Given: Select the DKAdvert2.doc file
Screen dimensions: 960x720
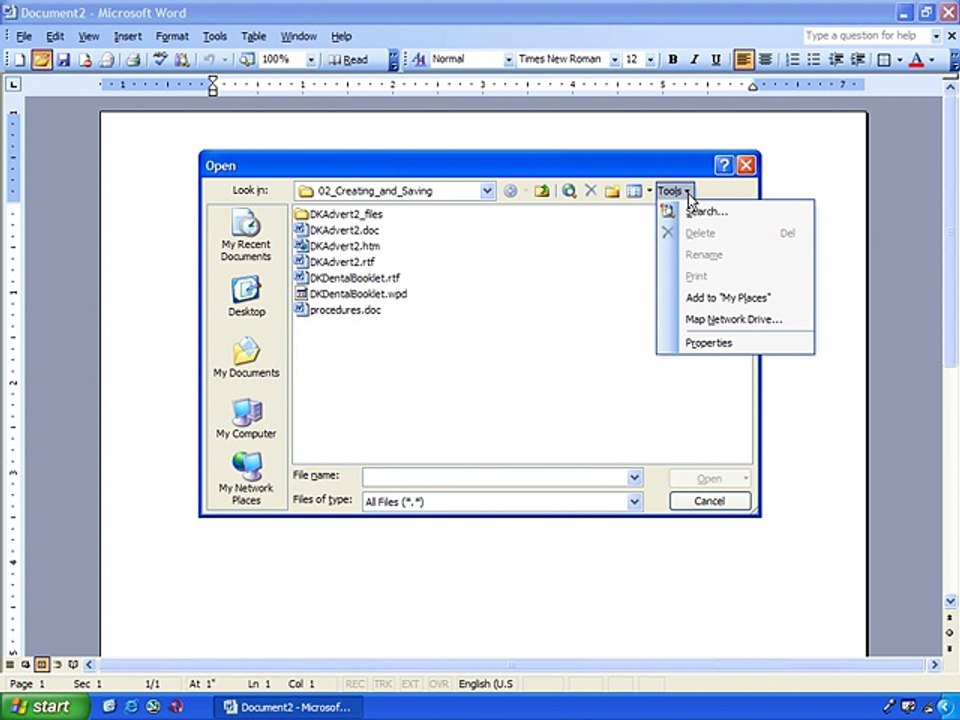Looking at the screenshot, I should click(x=337, y=230).
